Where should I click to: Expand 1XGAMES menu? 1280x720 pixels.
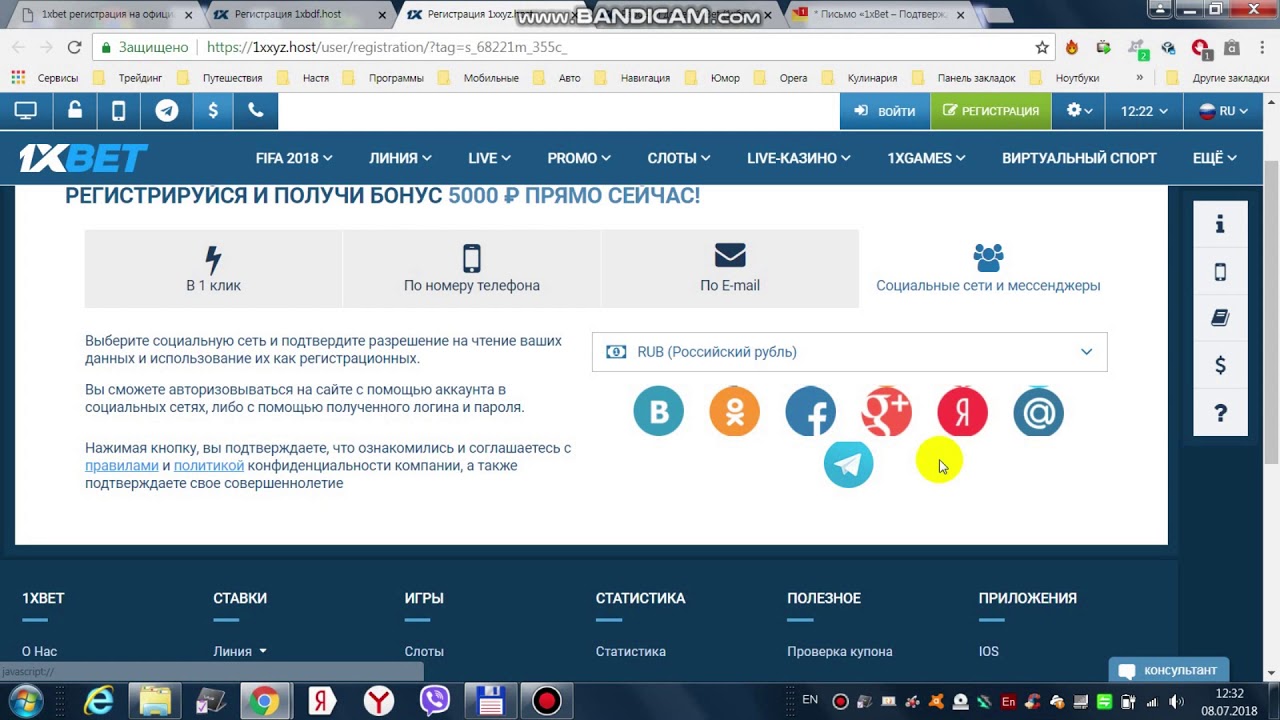(926, 158)
